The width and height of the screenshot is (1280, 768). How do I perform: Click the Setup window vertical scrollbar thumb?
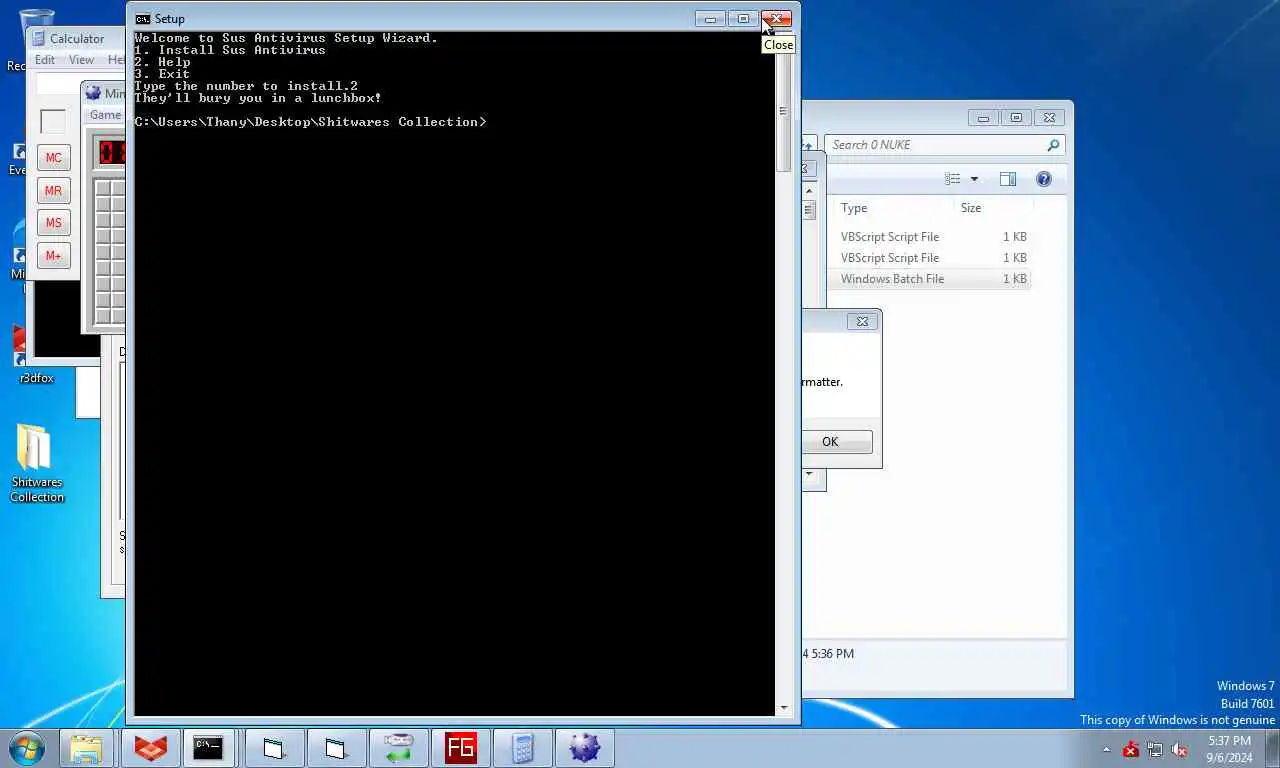coord(783,110)
